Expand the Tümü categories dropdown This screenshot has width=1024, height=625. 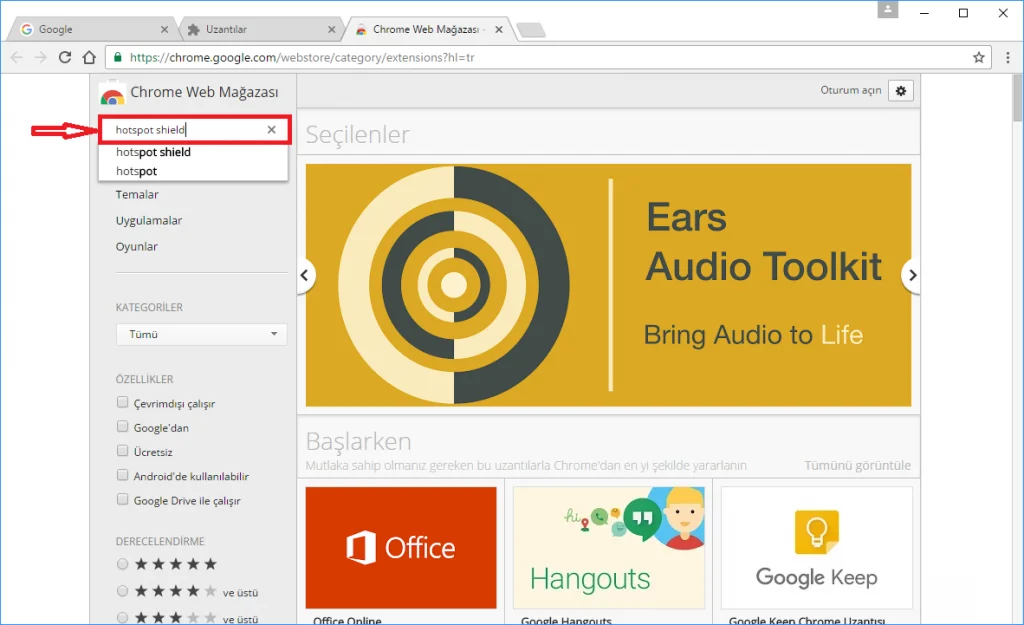coord(201,334)
